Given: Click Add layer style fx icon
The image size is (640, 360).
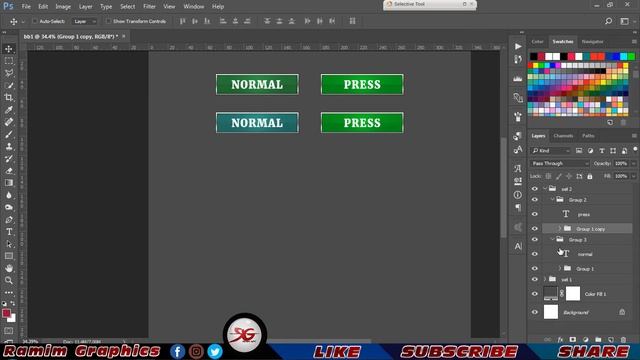Looking at the screenshot, I should (x=560, y=340).
